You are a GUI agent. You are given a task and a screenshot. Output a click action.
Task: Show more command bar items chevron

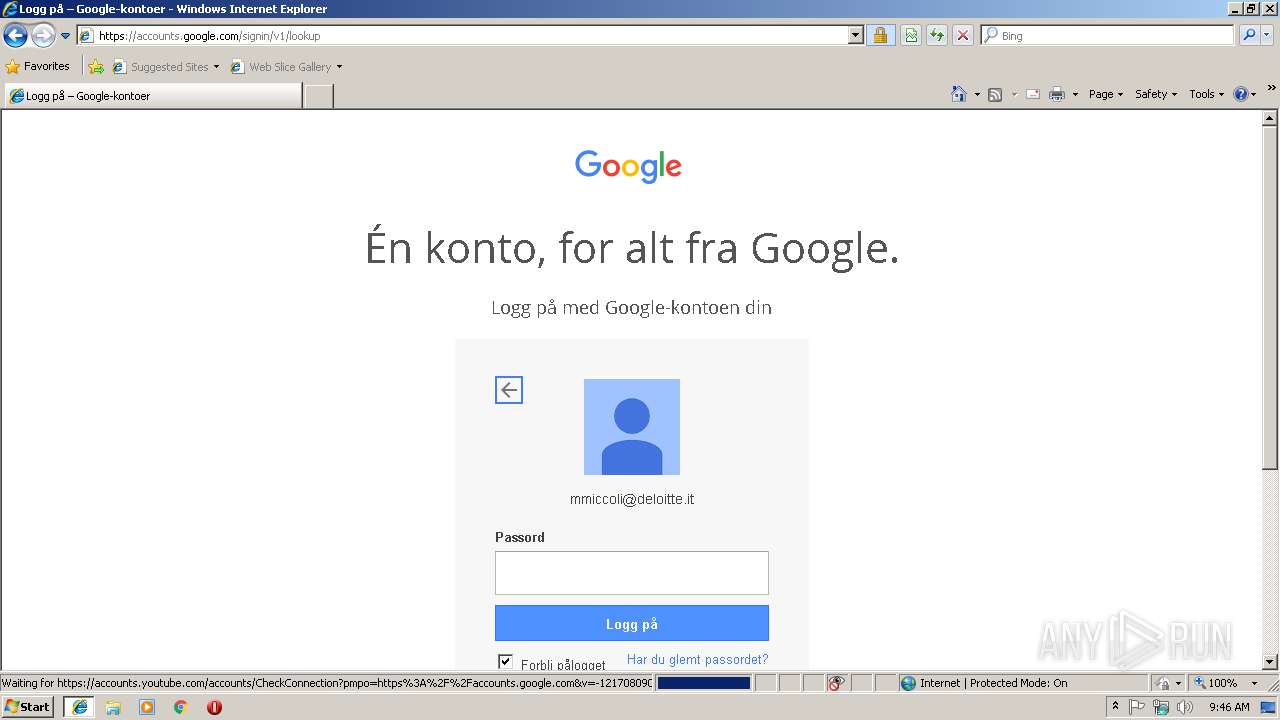1271,89
